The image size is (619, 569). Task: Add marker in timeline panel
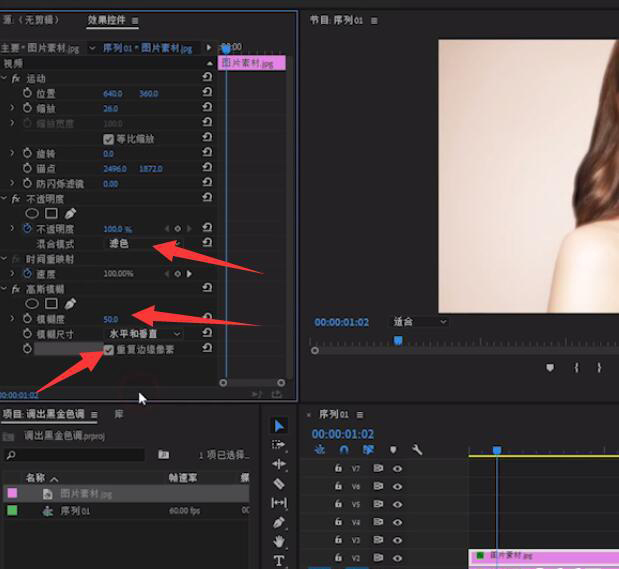coord(393,450)
